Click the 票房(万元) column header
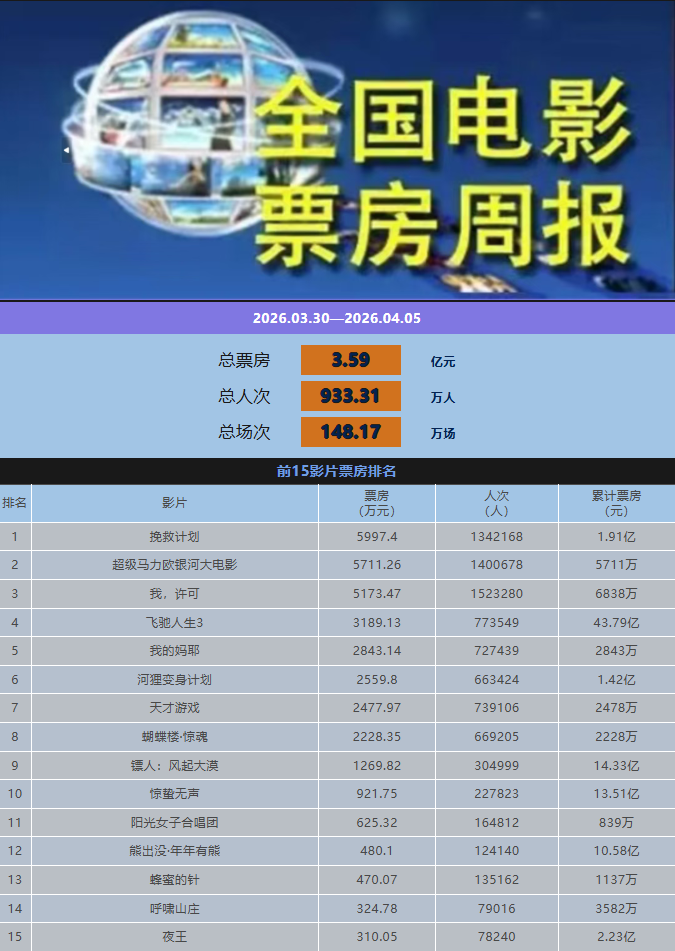Image resolution: width=675 pixels, height=951 pixels. pos(376,503)
